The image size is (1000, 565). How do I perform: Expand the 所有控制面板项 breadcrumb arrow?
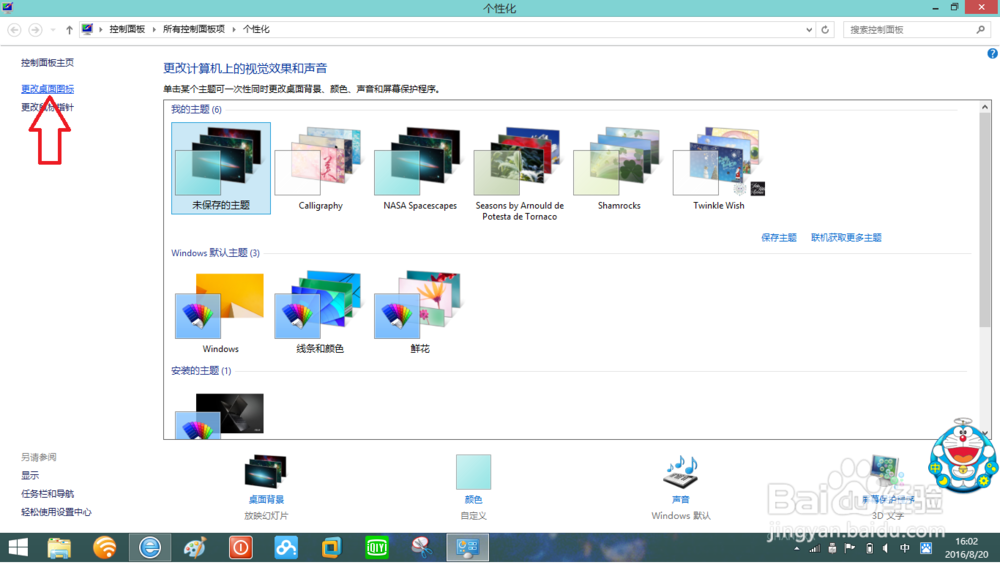(233, 29)
